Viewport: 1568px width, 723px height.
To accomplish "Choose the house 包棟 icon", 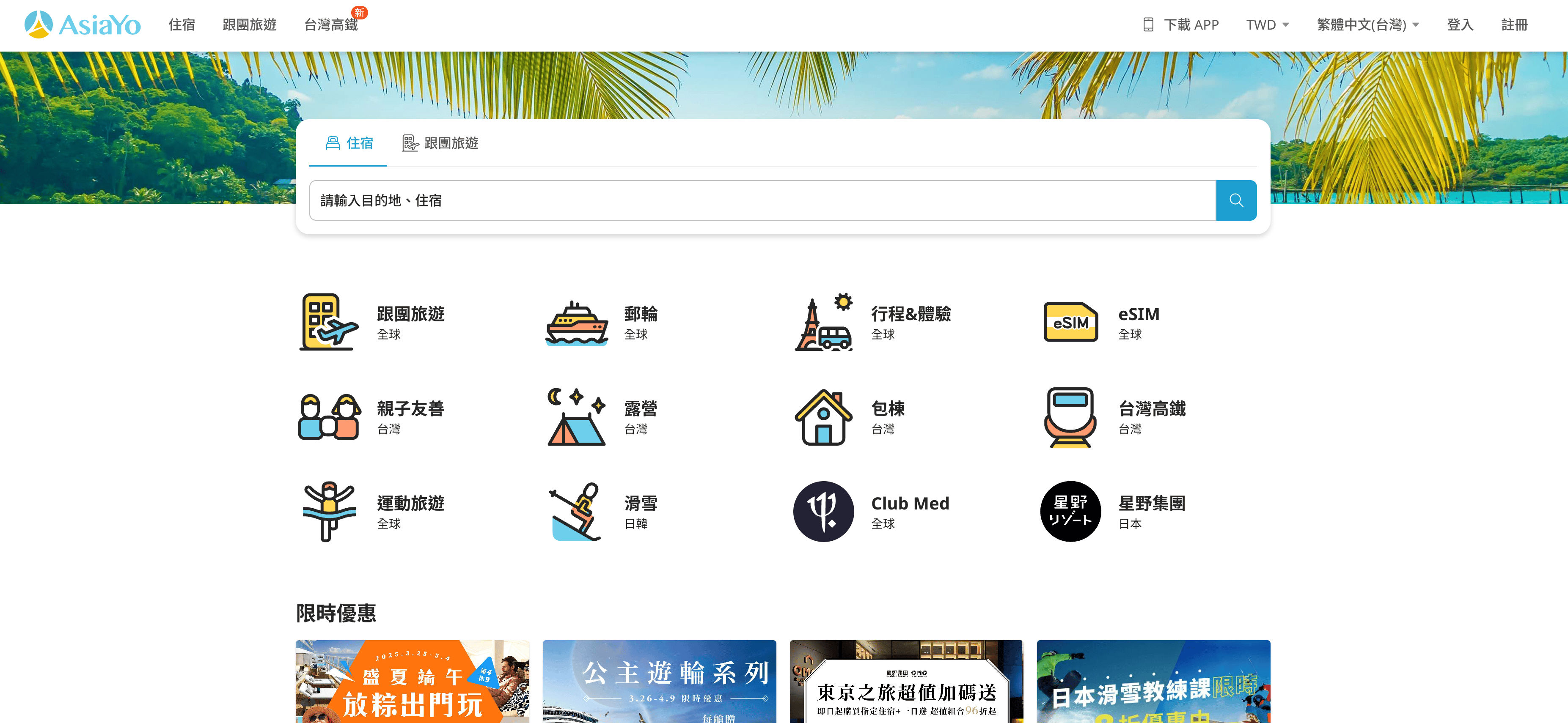I will (x=823, y=417).
